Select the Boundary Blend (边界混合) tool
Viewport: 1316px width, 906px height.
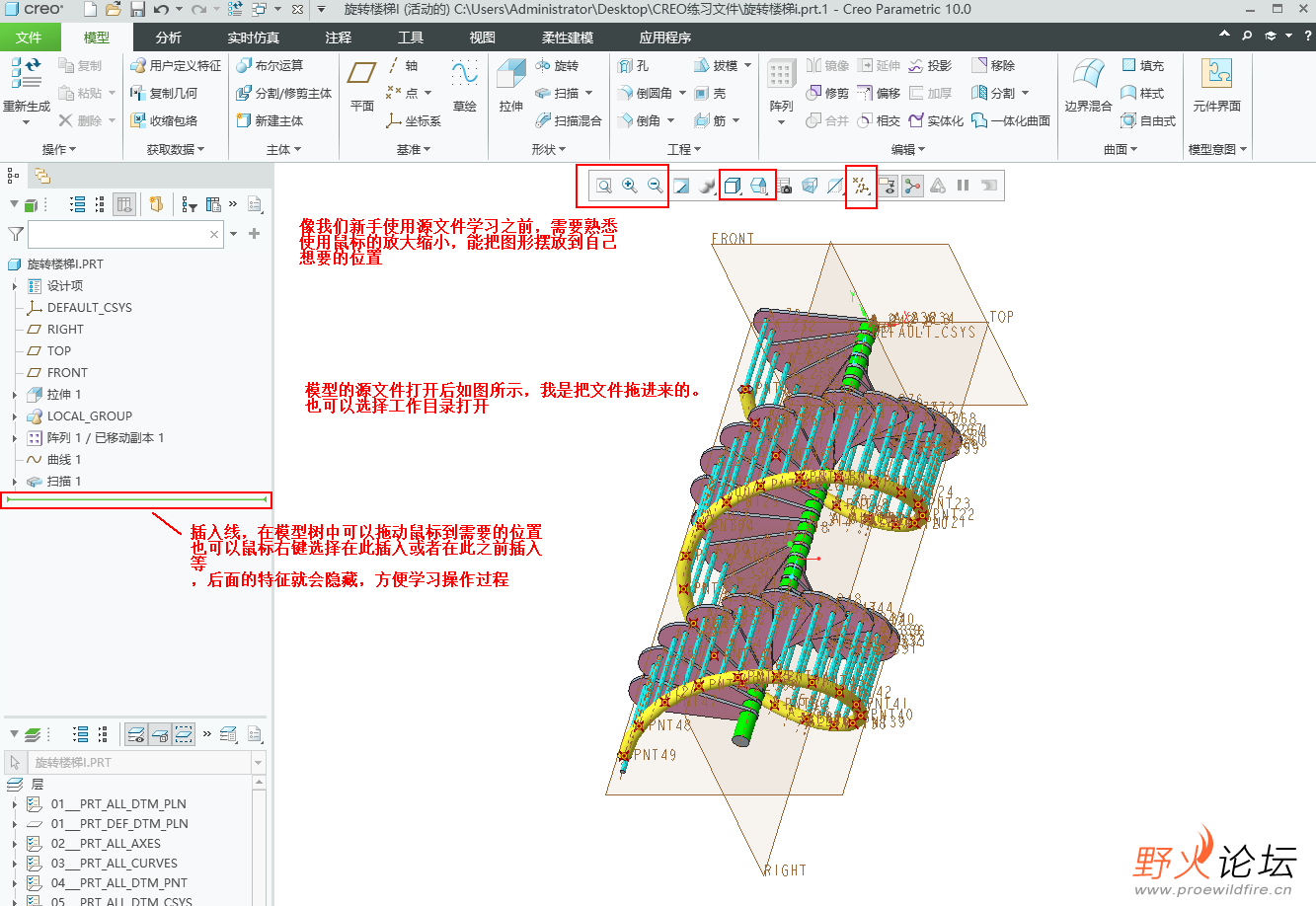[x=1088, y=85]
